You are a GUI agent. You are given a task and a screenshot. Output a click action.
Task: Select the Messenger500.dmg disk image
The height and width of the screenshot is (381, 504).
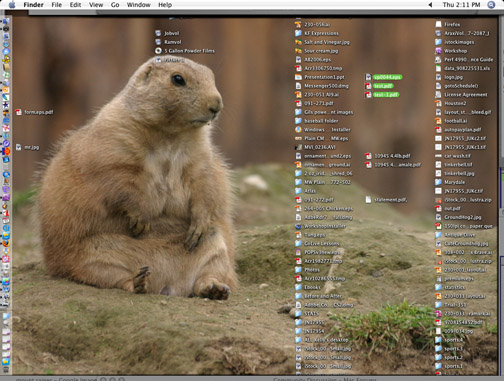pyautogui.click(x=298, y=86)
